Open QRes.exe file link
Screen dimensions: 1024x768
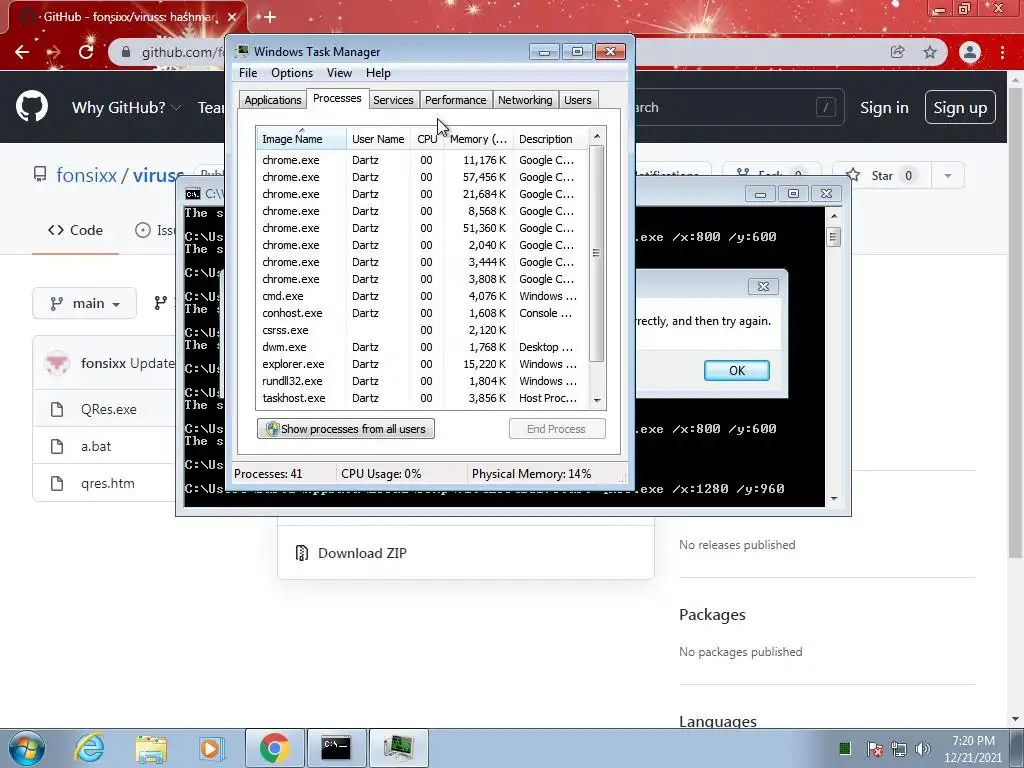pos(108,409)
